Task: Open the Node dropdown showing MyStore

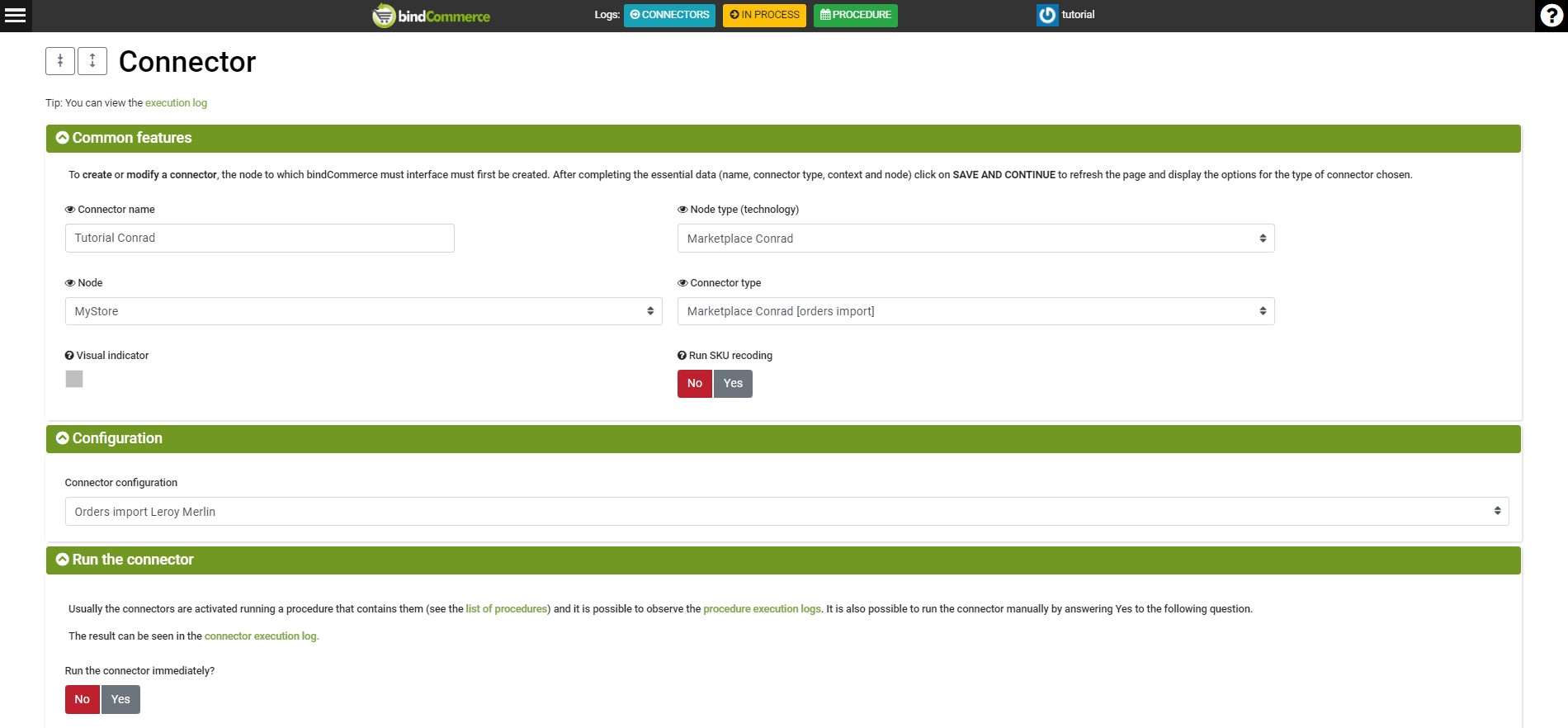Action: pyautogui.click(x=363, y=311)
